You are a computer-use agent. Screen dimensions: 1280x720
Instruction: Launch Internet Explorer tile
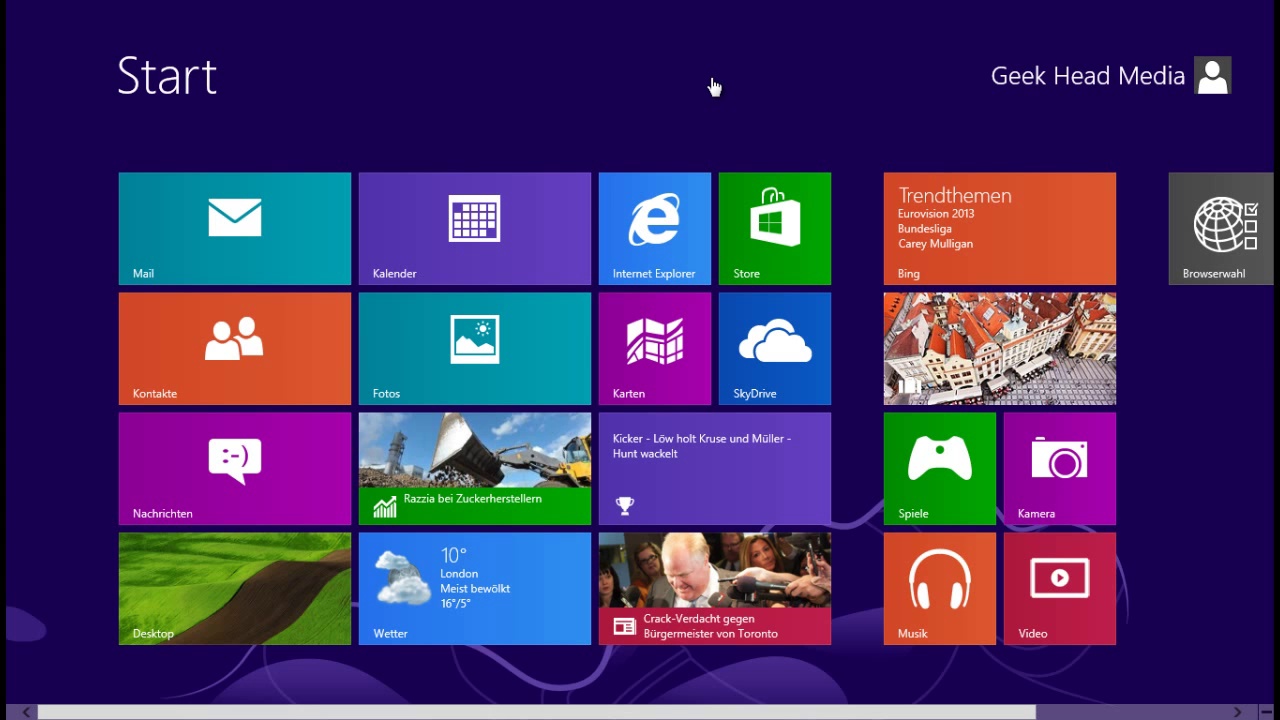(655, 229)
